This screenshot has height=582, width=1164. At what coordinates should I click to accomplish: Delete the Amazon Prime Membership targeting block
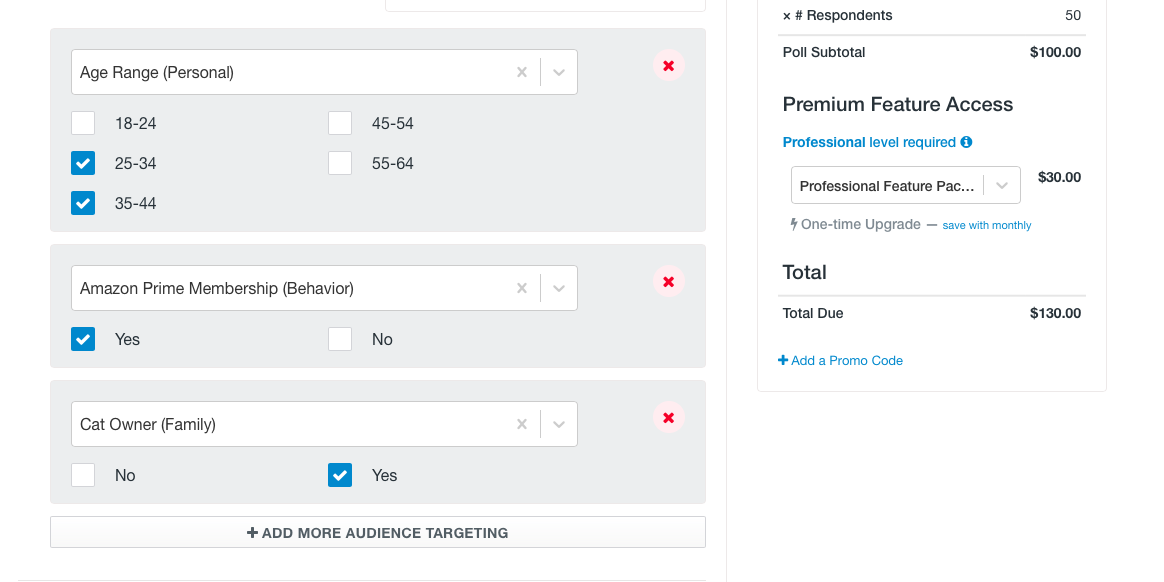click(668, 282)
